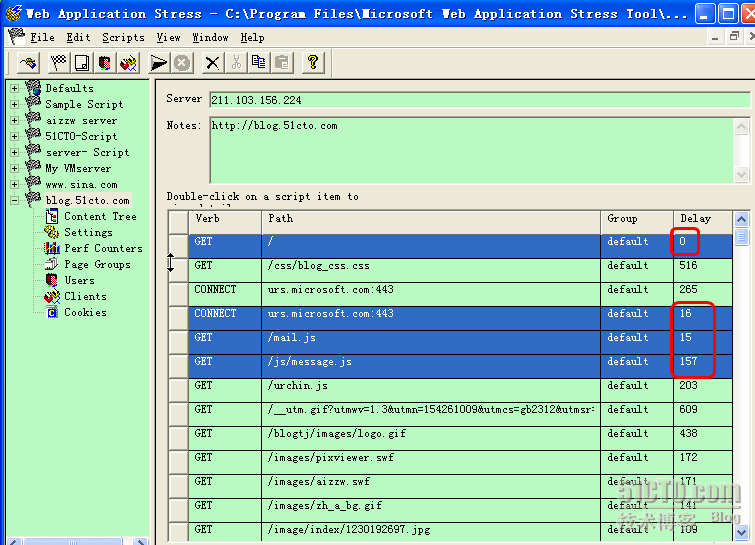Viewport: 755px width, 545px height.
Task: Click the path /js/message.js
Action: coord(310,362)
